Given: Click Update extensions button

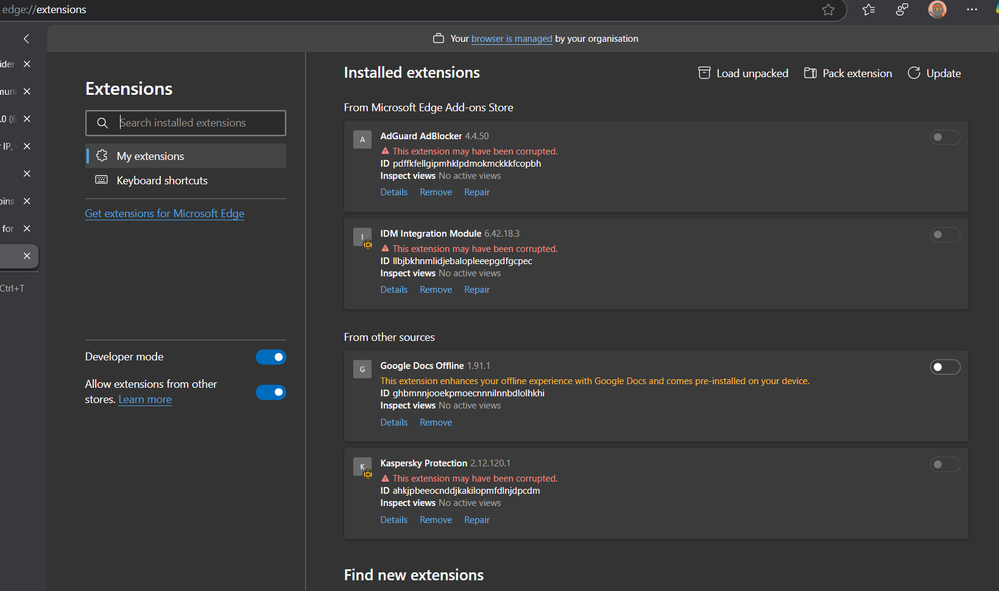Looking at the screenshot, I should 934,73.
